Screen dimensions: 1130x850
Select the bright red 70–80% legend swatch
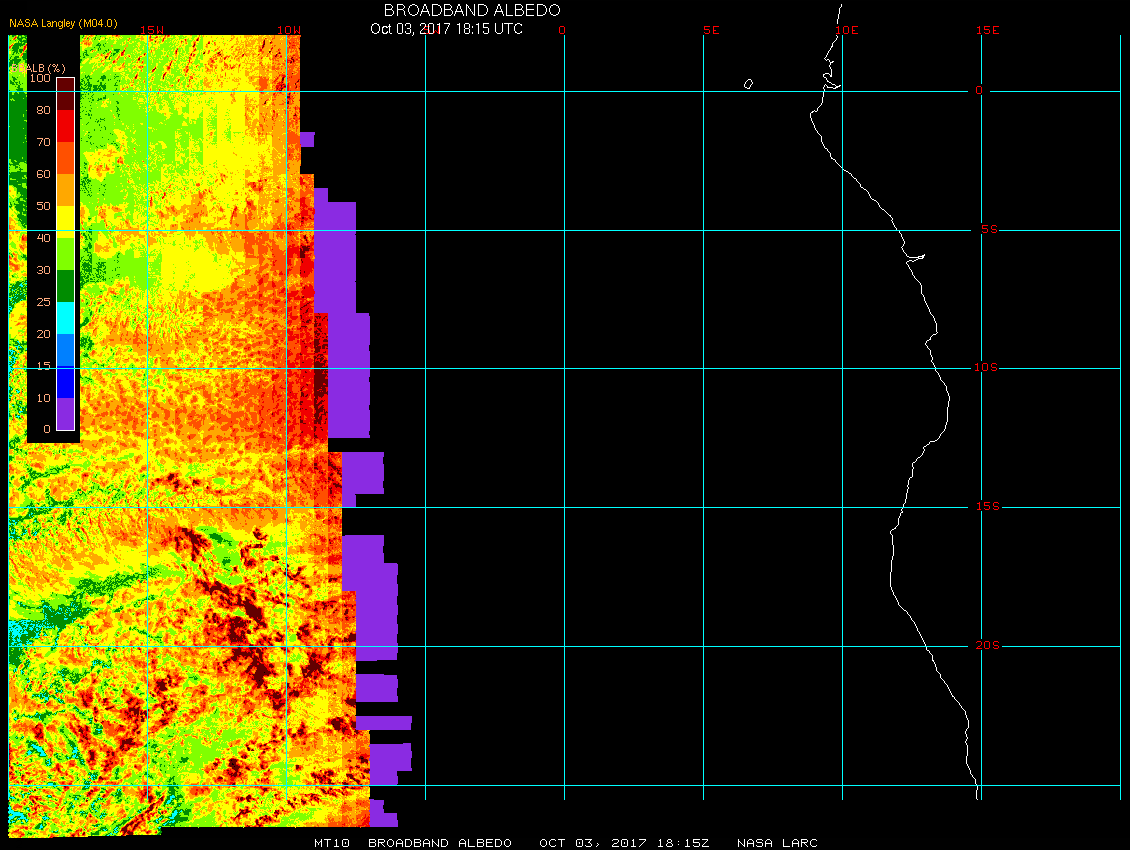[x=65, y=126]
